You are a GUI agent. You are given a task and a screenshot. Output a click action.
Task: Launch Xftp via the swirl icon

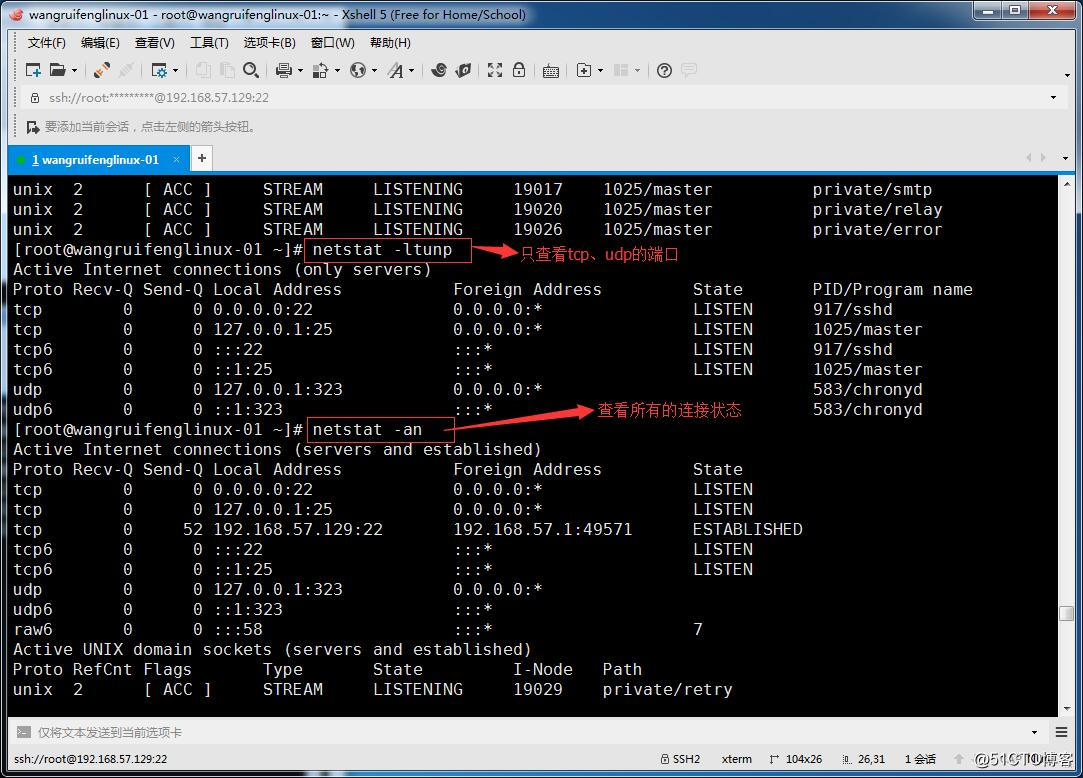pyautogui.click(x=439, y=70)
